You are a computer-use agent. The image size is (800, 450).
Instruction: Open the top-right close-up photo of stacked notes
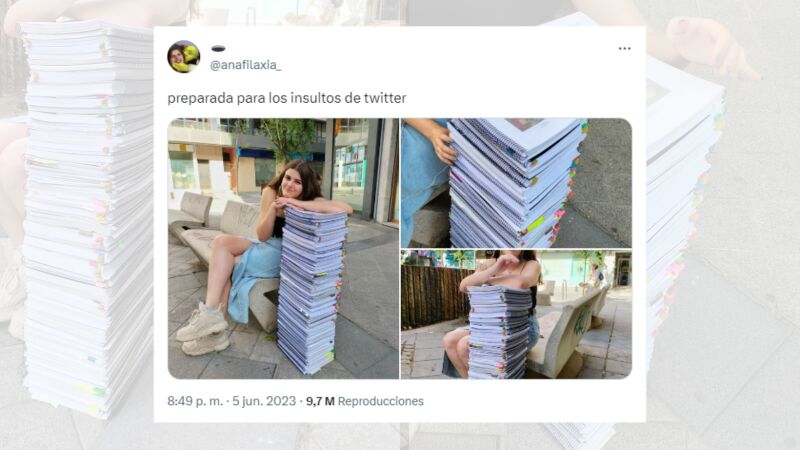[x=516, y=183]
